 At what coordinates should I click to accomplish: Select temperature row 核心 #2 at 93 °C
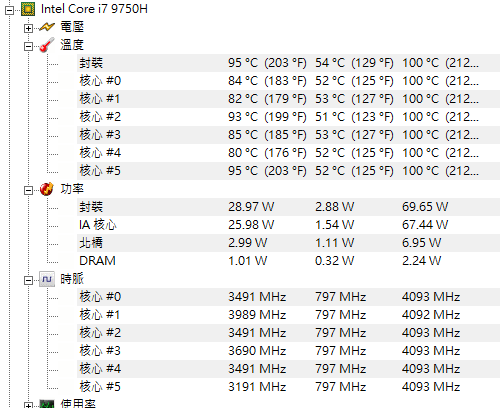288,117
